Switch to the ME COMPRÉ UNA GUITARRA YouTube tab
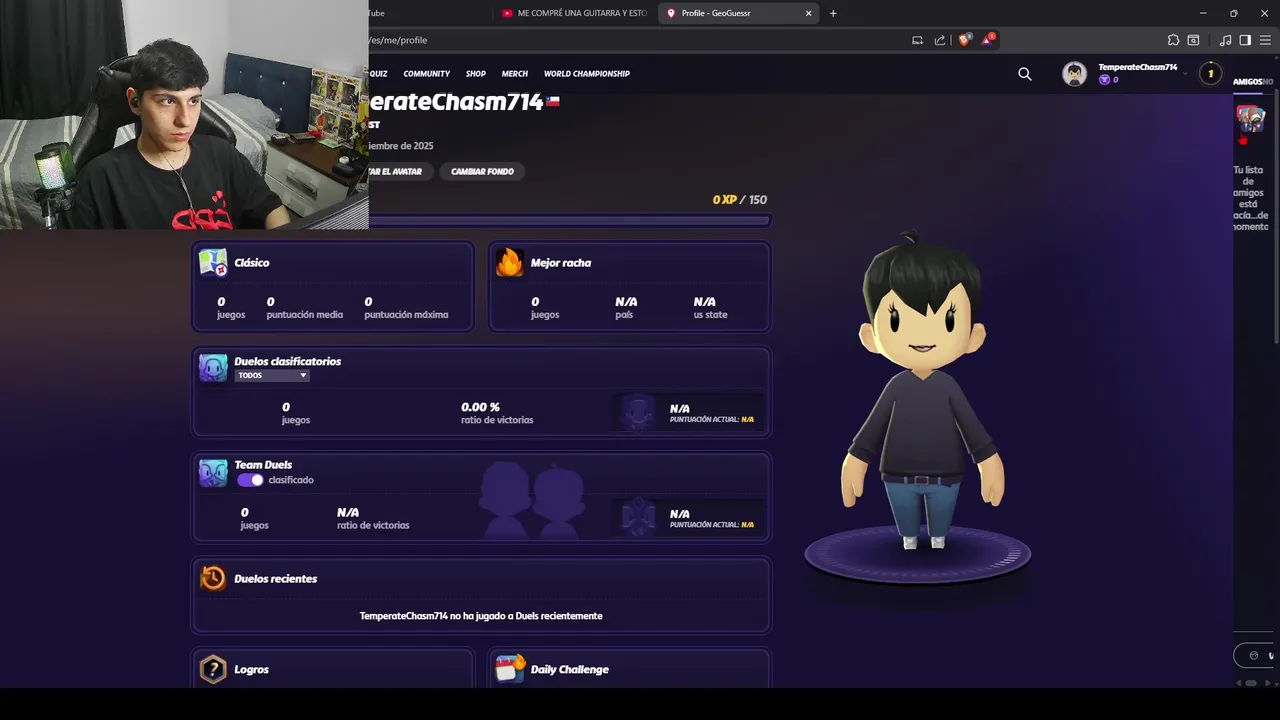 click(x=575, y=13)
